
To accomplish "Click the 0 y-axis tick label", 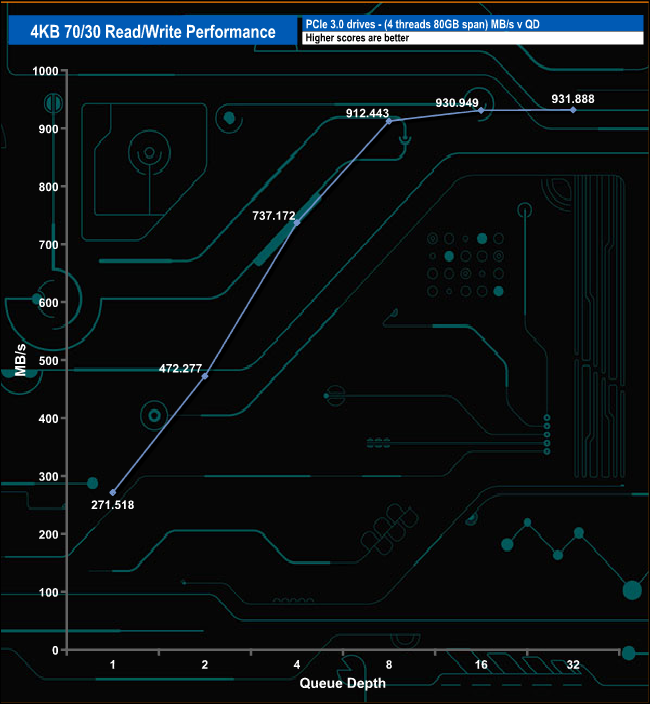I will [x=55, y=651].
